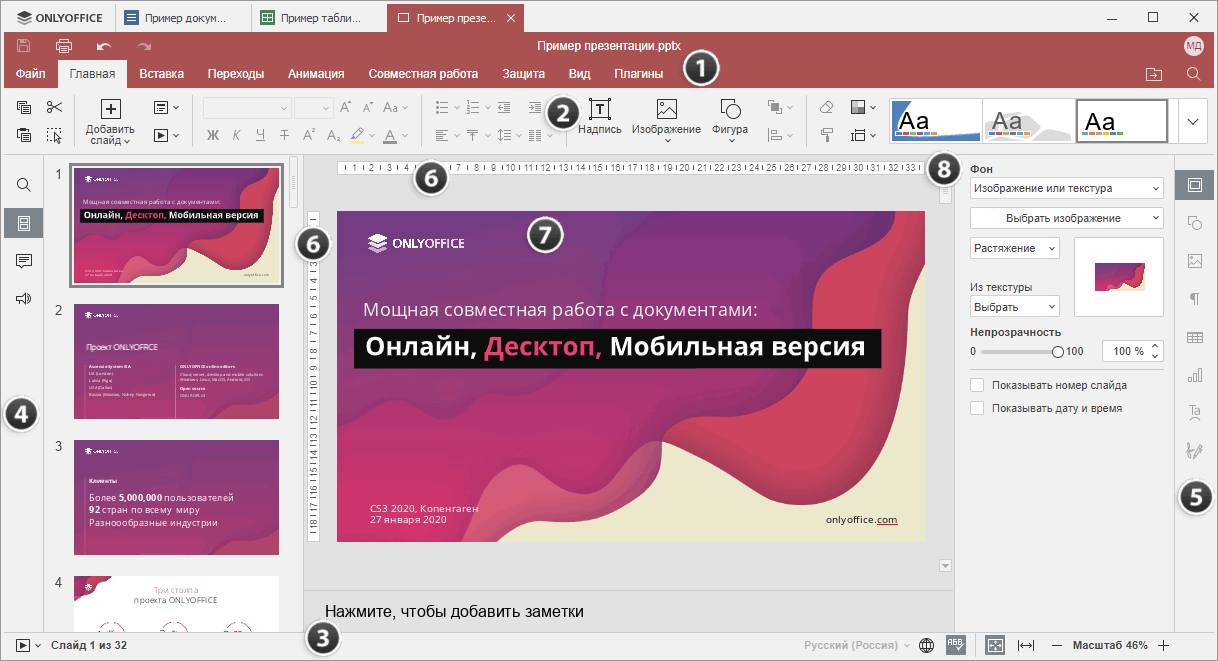Open paragraph settings in right sidebar
Screen dimensions: 1218x661
[1194, 299]
